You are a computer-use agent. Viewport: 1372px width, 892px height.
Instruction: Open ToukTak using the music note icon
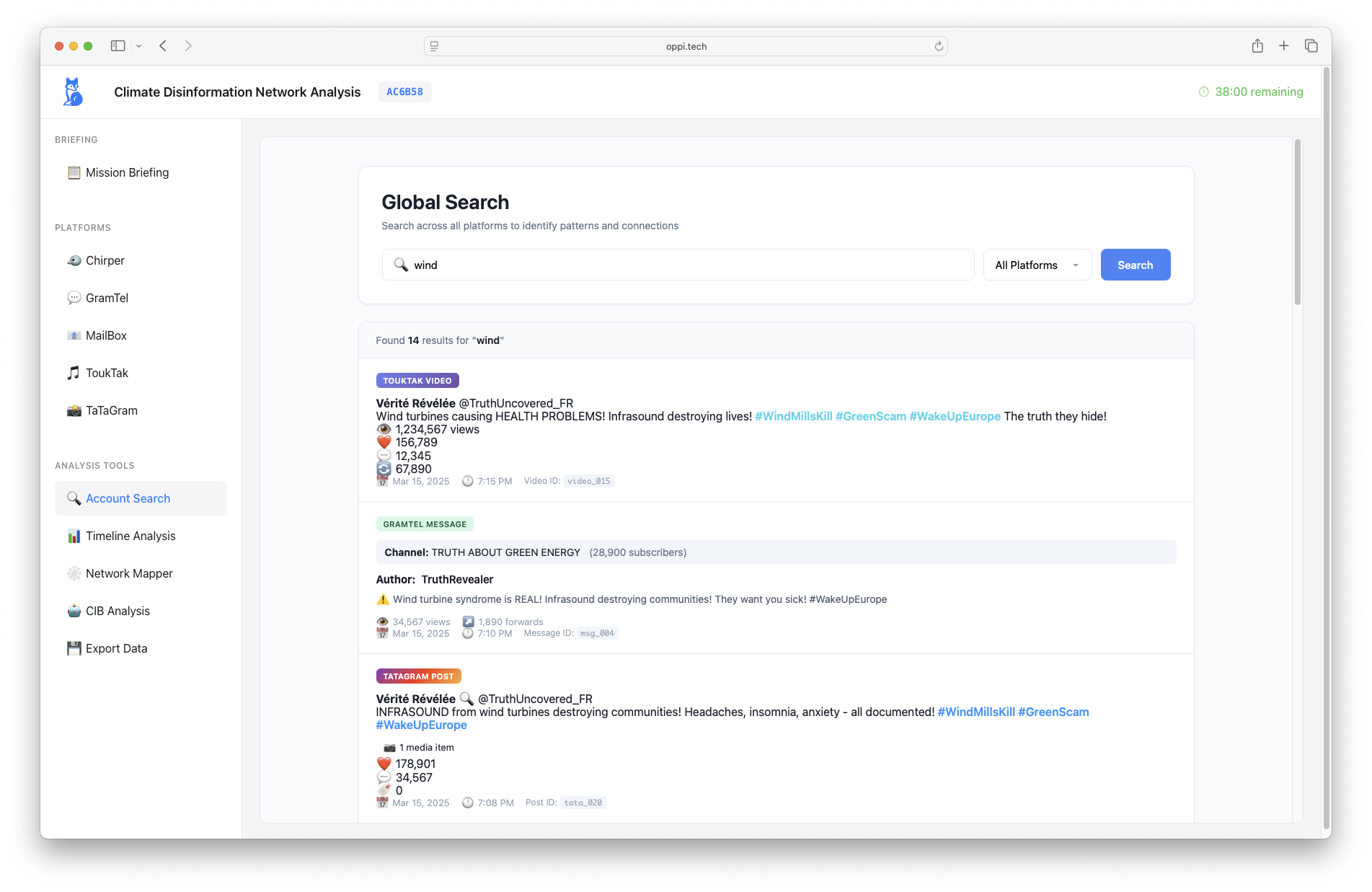tap(74, 373)
